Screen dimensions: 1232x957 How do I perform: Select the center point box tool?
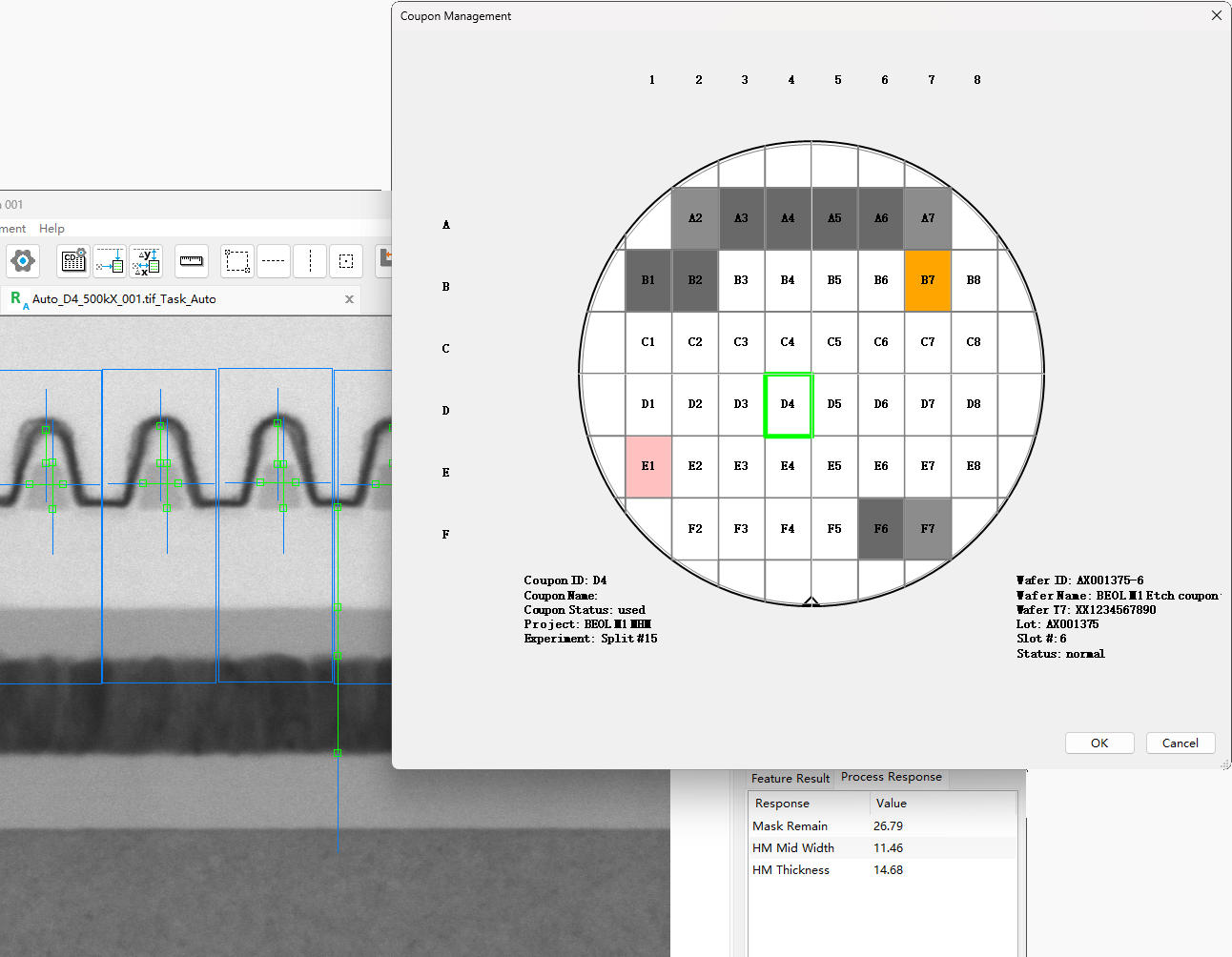pos(346,260)
